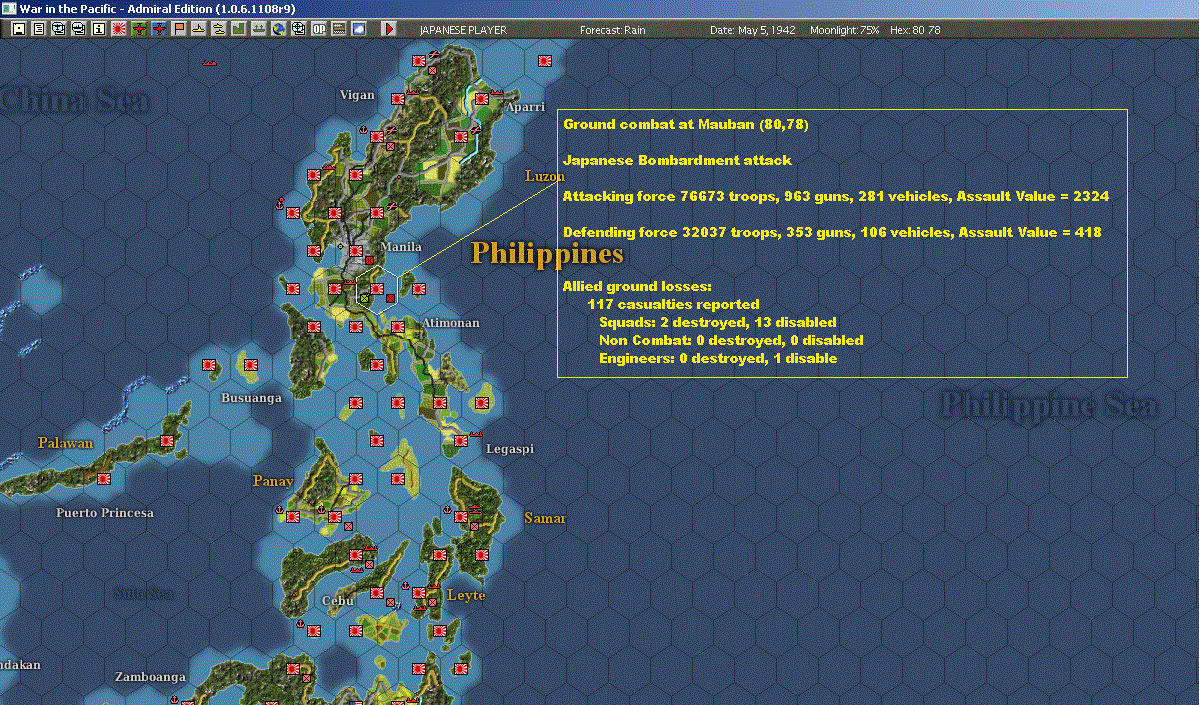Screen dimensions: 1199x705
Task: Click the '117 casualties reported' line
Action: [673, 304]
